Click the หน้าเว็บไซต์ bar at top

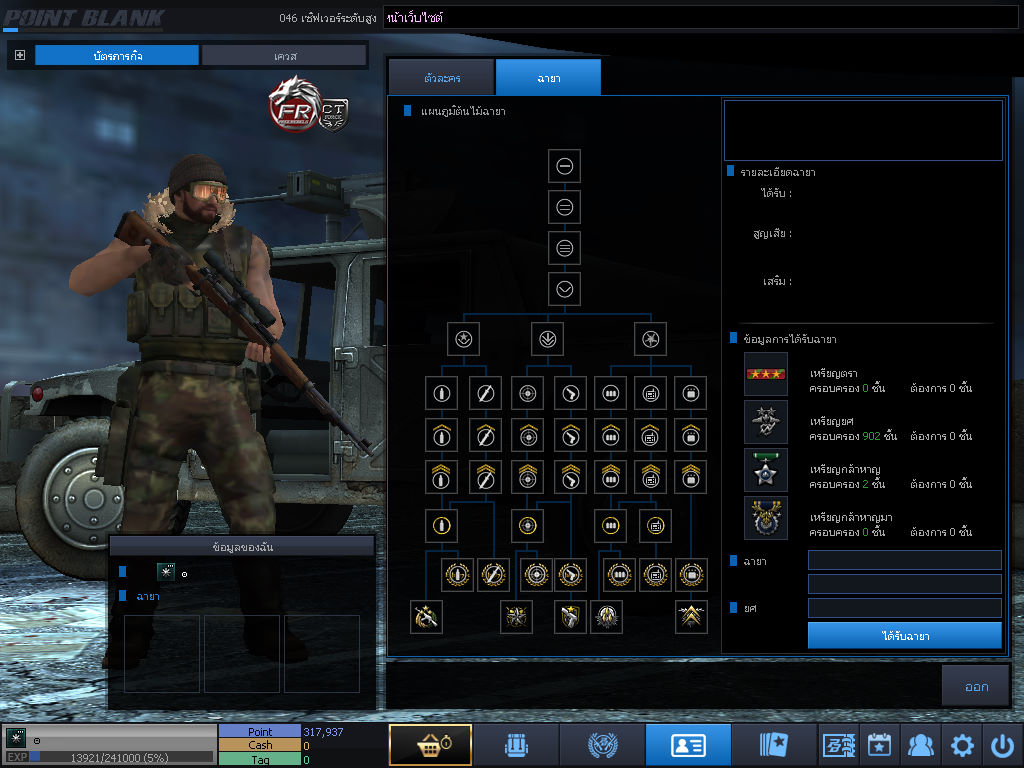click(x=700, y=17)
